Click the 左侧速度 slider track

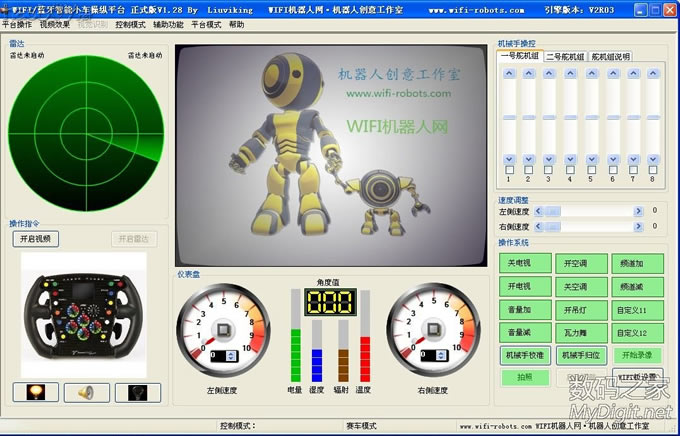click(x=590, y=211)
